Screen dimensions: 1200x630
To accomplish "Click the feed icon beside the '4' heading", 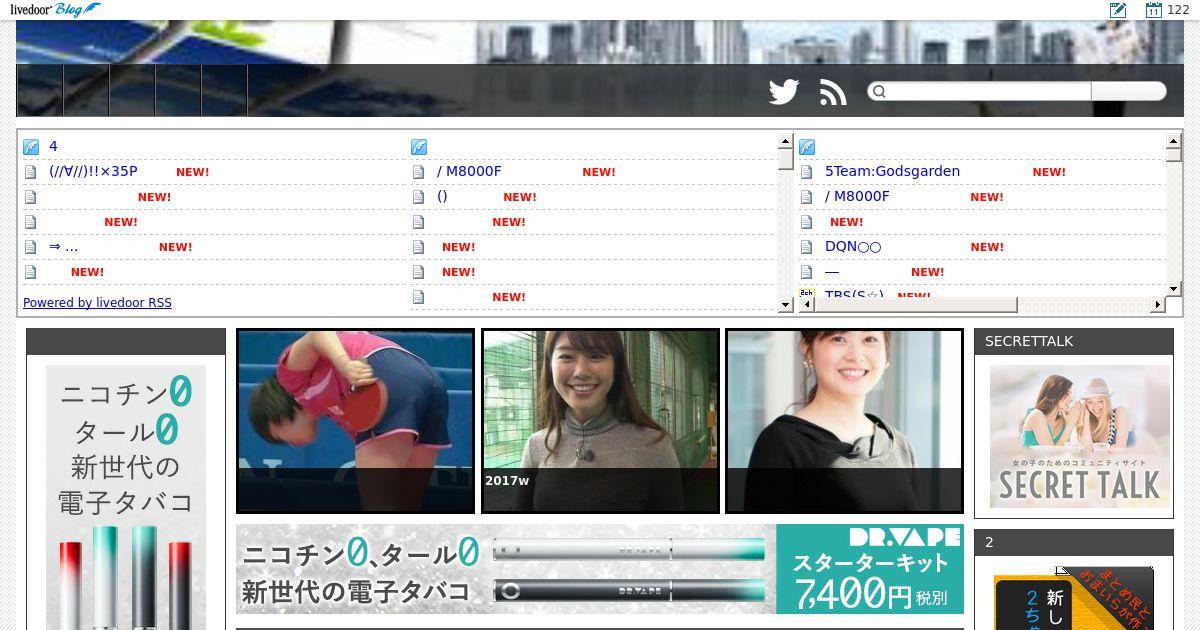I will coord(30,147).
